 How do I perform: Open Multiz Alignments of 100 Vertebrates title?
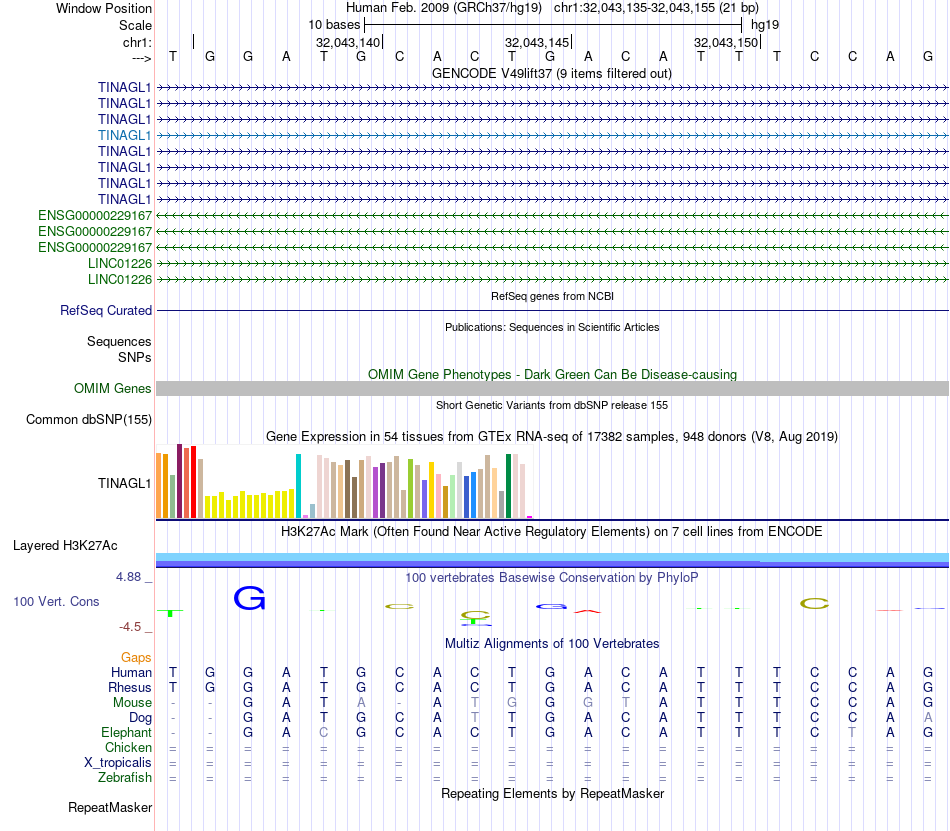pos(552,643)
